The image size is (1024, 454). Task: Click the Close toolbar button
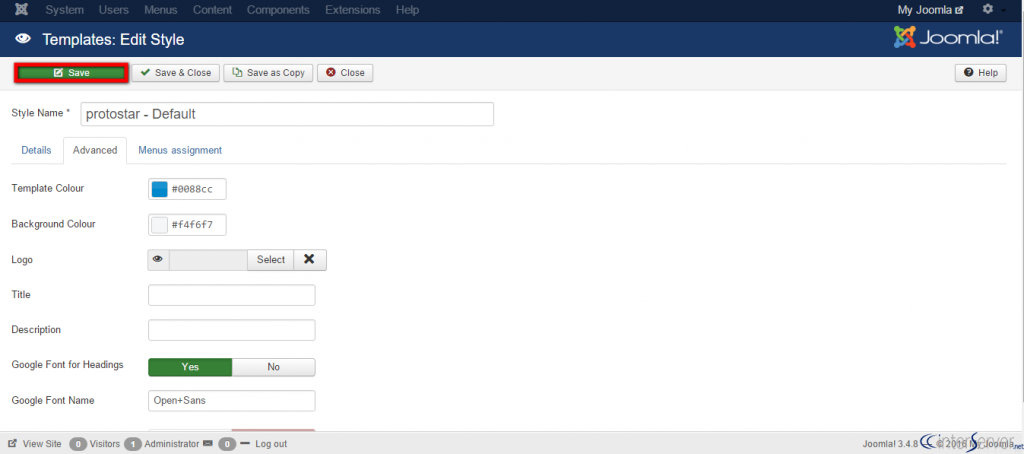[x=345, y=73]
